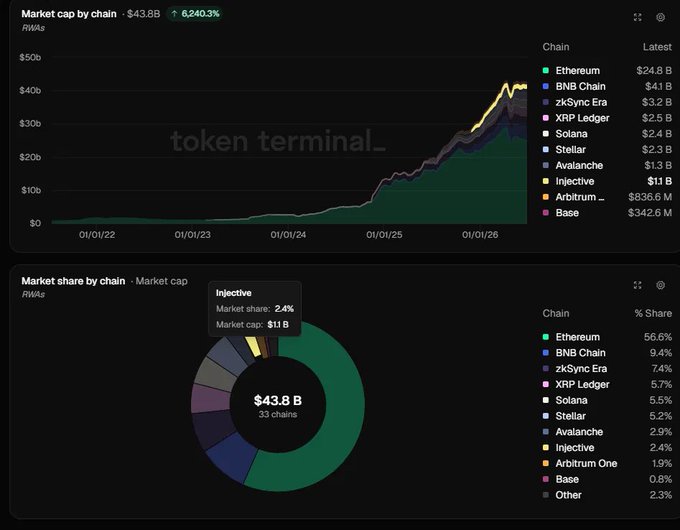Click the $4.1 B BNB Chain value

[x=658, y=86]
